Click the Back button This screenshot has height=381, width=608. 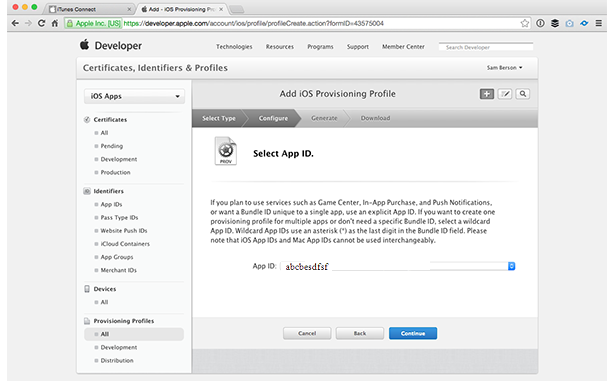360,333
